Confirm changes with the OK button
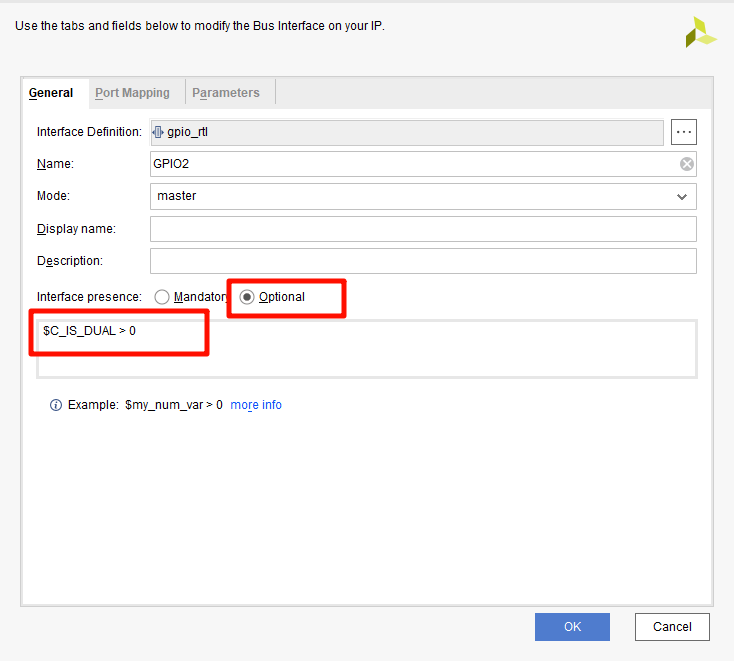Viewport: 734px width, 661px height. click(x=572, y=626)
